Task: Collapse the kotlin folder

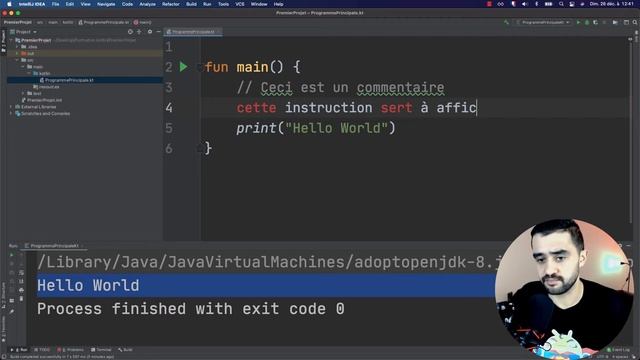Action: 29,73
